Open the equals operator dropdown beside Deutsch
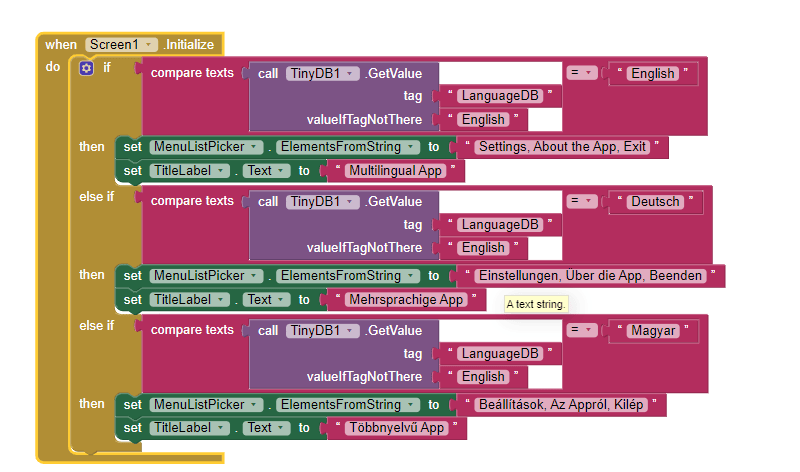This screenshot has width=800, height=472. point(582,201)
